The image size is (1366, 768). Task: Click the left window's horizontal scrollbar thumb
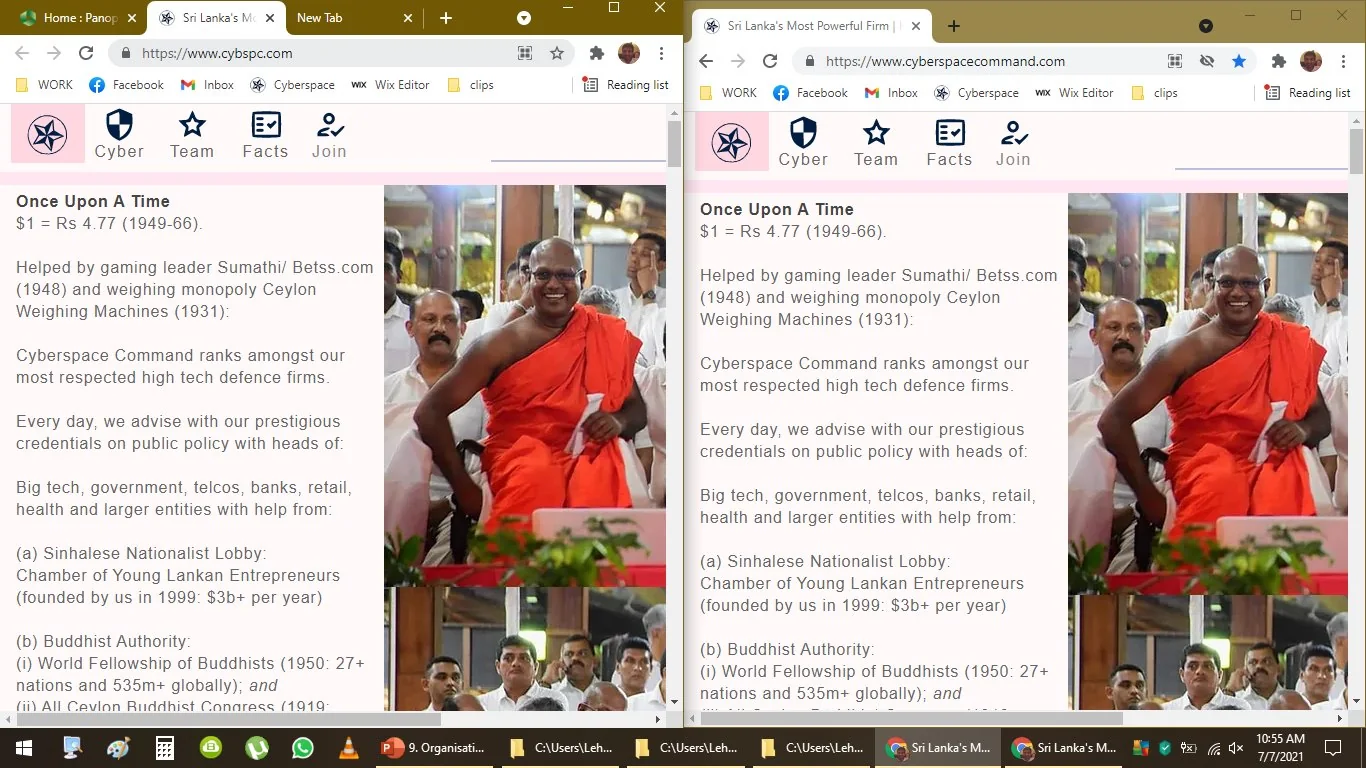pyautogui.click(x=229, y=719)
